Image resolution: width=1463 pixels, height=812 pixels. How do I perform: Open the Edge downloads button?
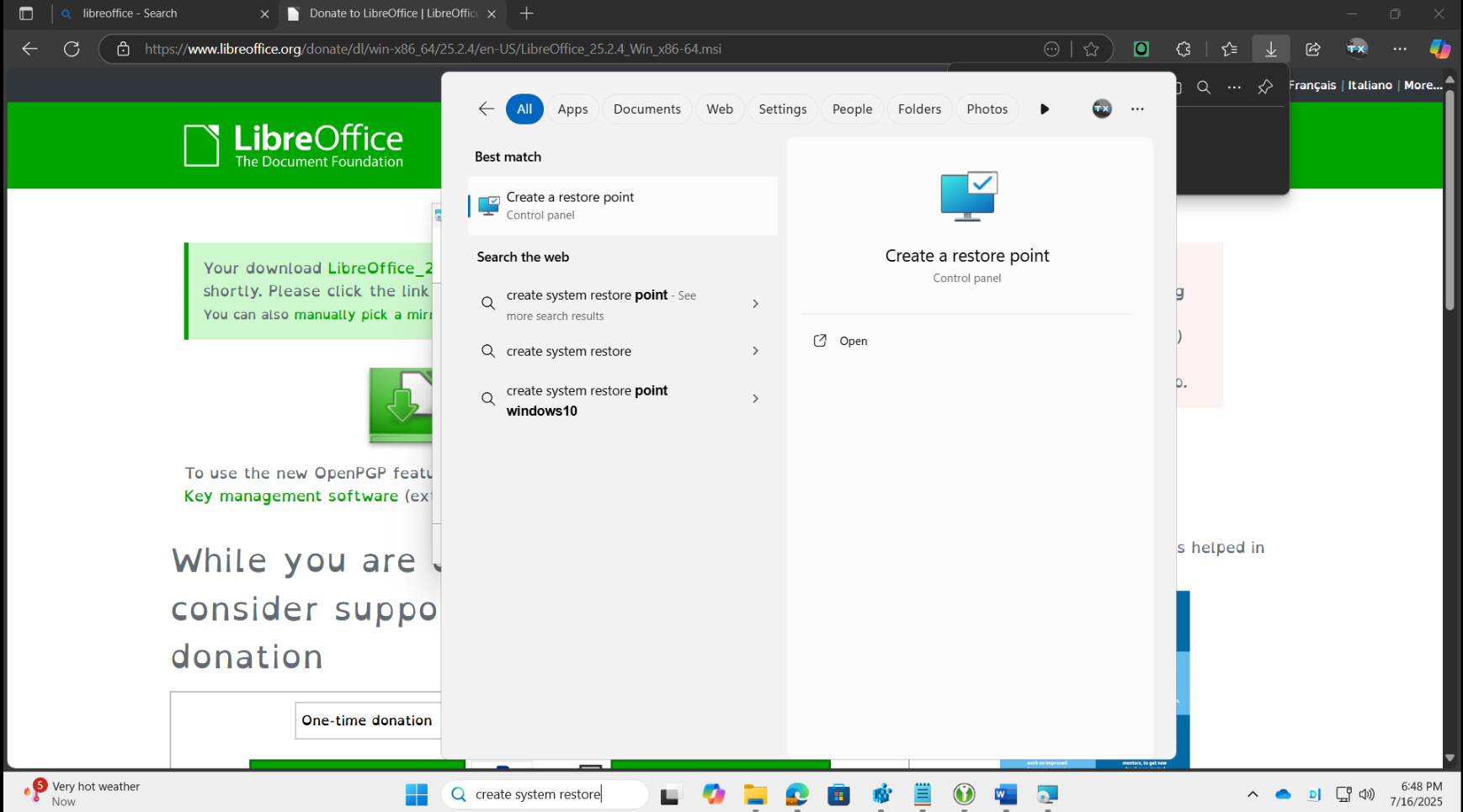1271,49
